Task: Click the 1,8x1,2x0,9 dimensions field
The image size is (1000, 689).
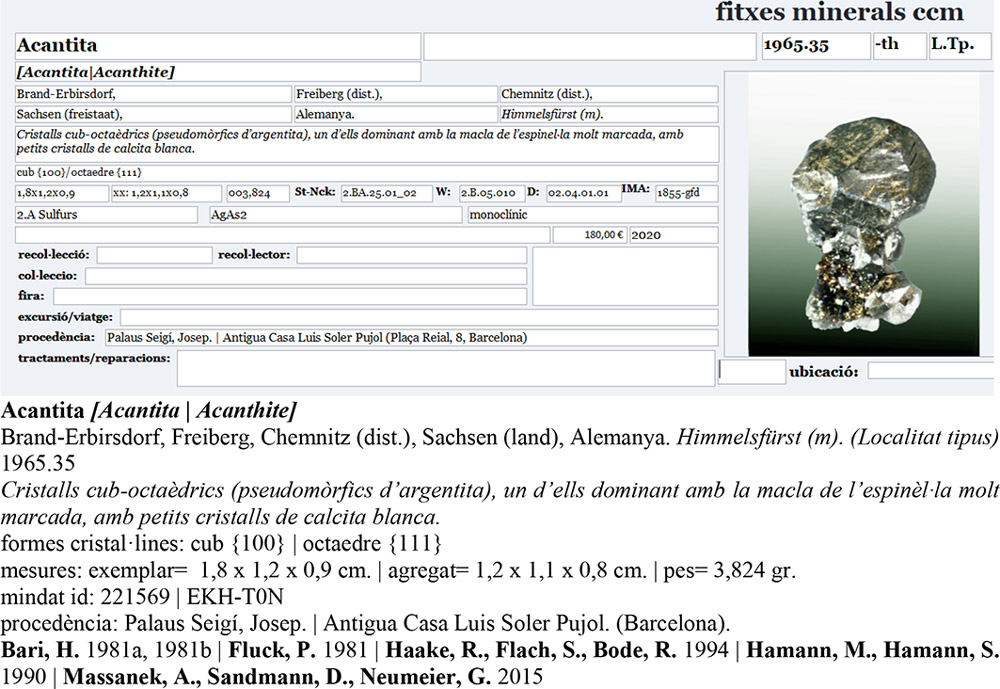Action: tap(62, 193)
